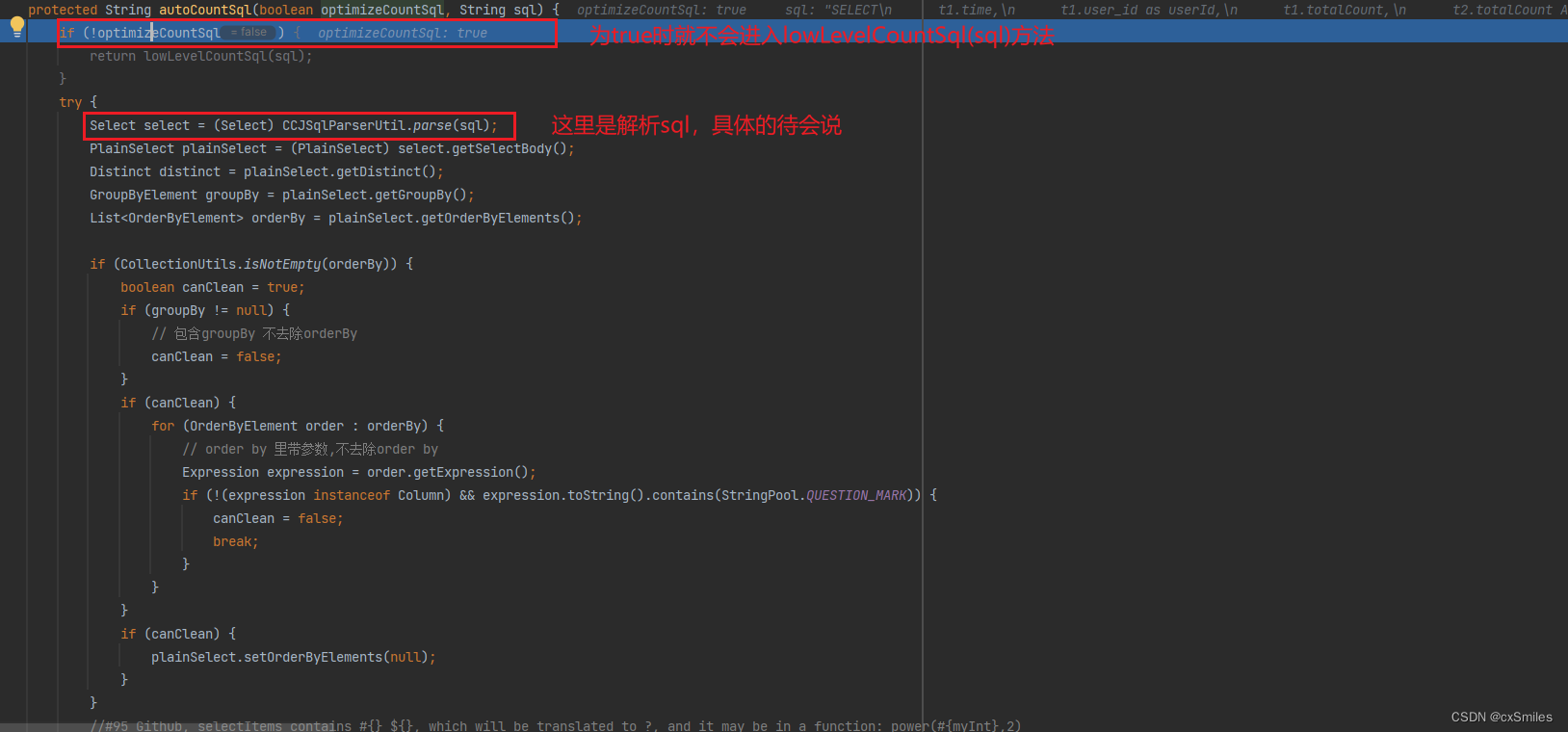Click the 'Expression expression = order.getExpression();' line

pos(359,472)
